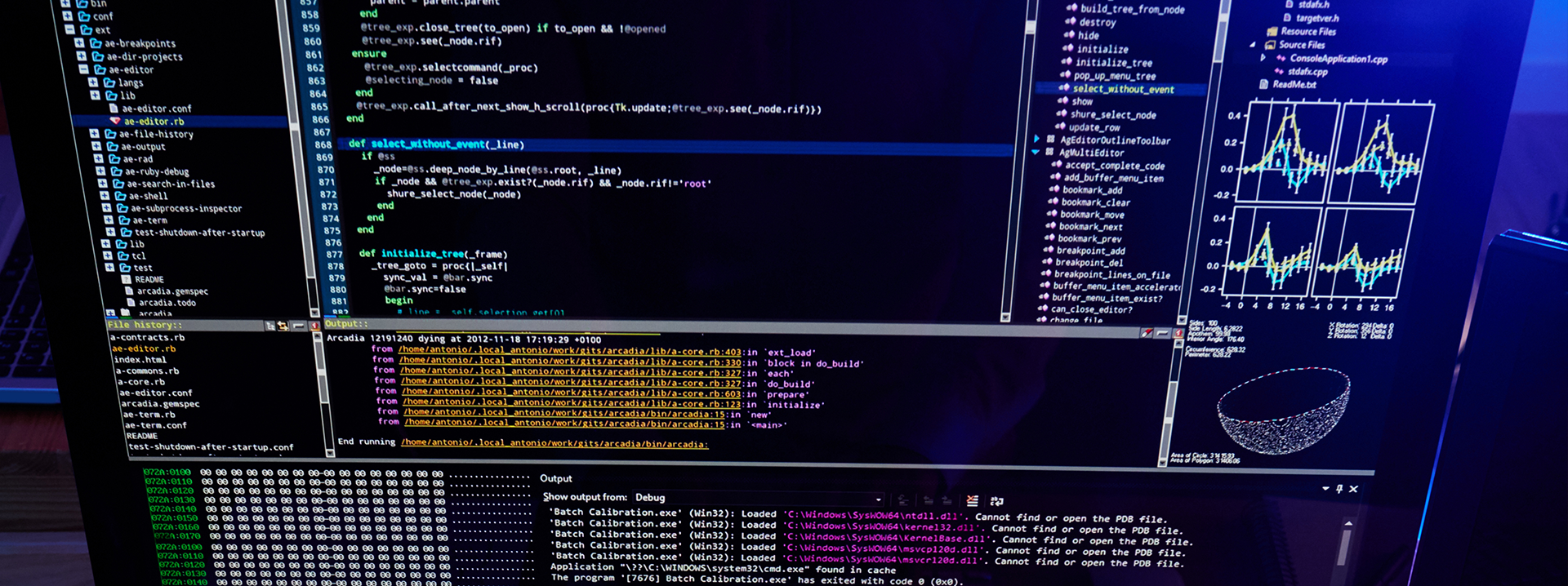Click the header file icon beside targetver.h
The width and height of the screenshot is (1568, 586).
click(x=1287, y=17)
